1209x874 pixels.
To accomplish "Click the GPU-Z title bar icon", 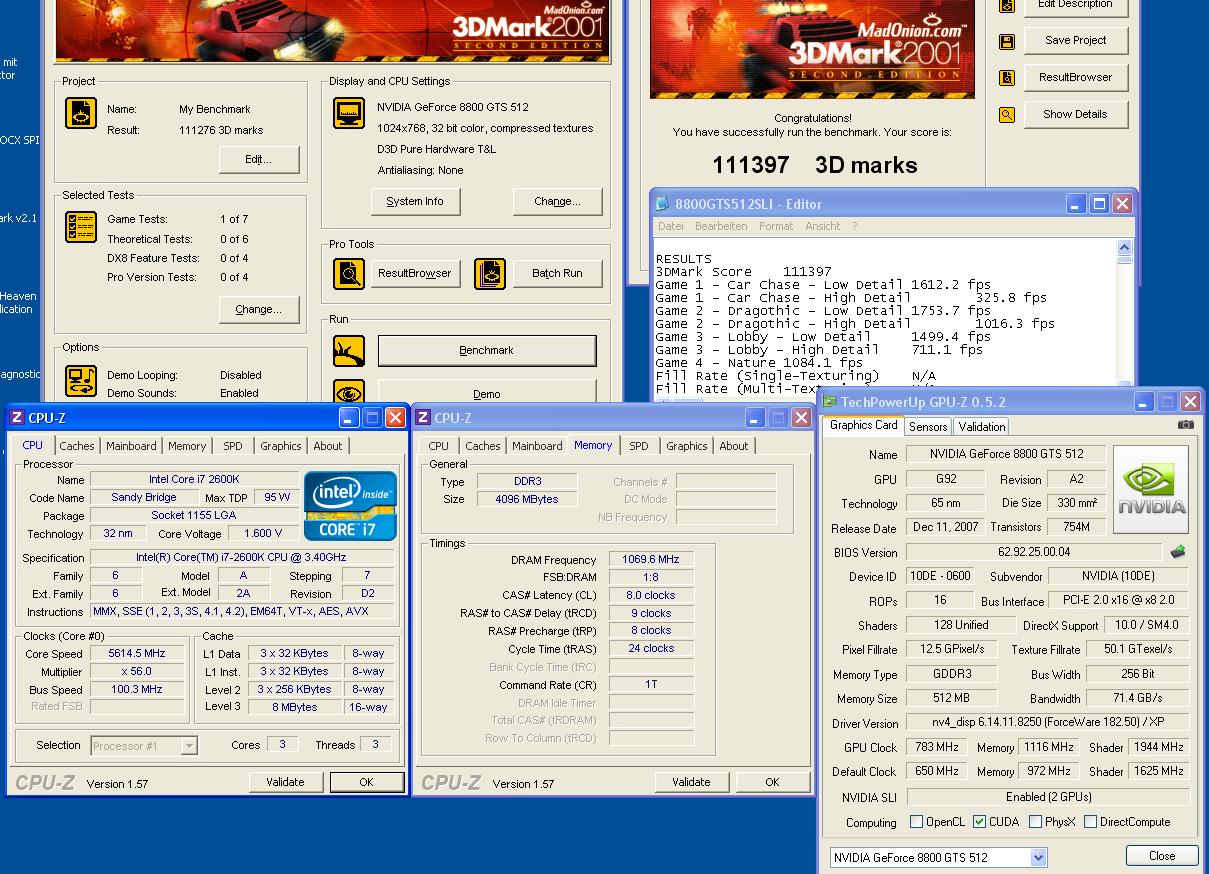I will pos(830,401).
